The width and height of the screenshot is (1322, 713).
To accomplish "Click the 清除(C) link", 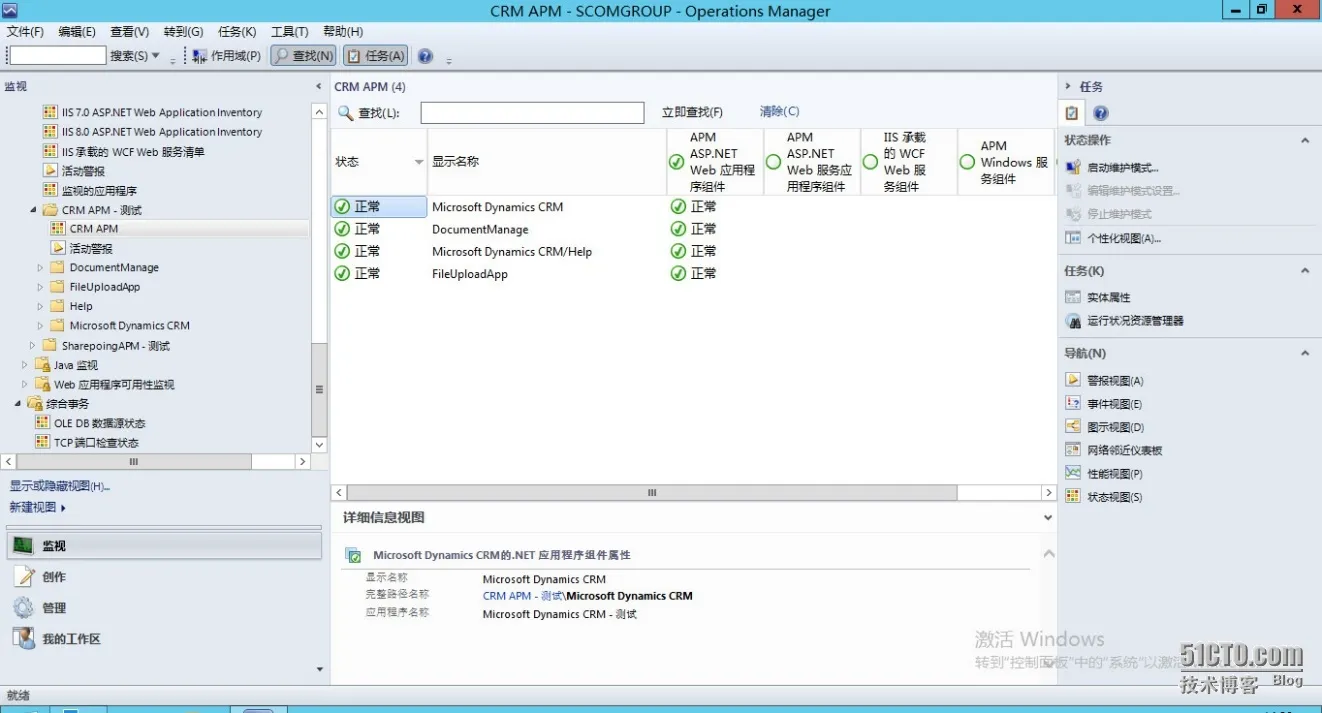I will 779,111.
